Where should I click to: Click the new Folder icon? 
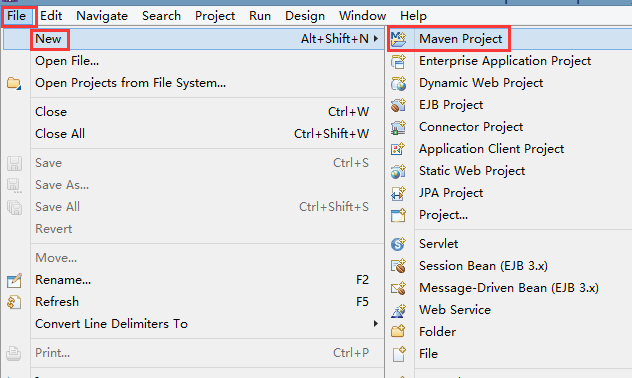click(398, 332)
